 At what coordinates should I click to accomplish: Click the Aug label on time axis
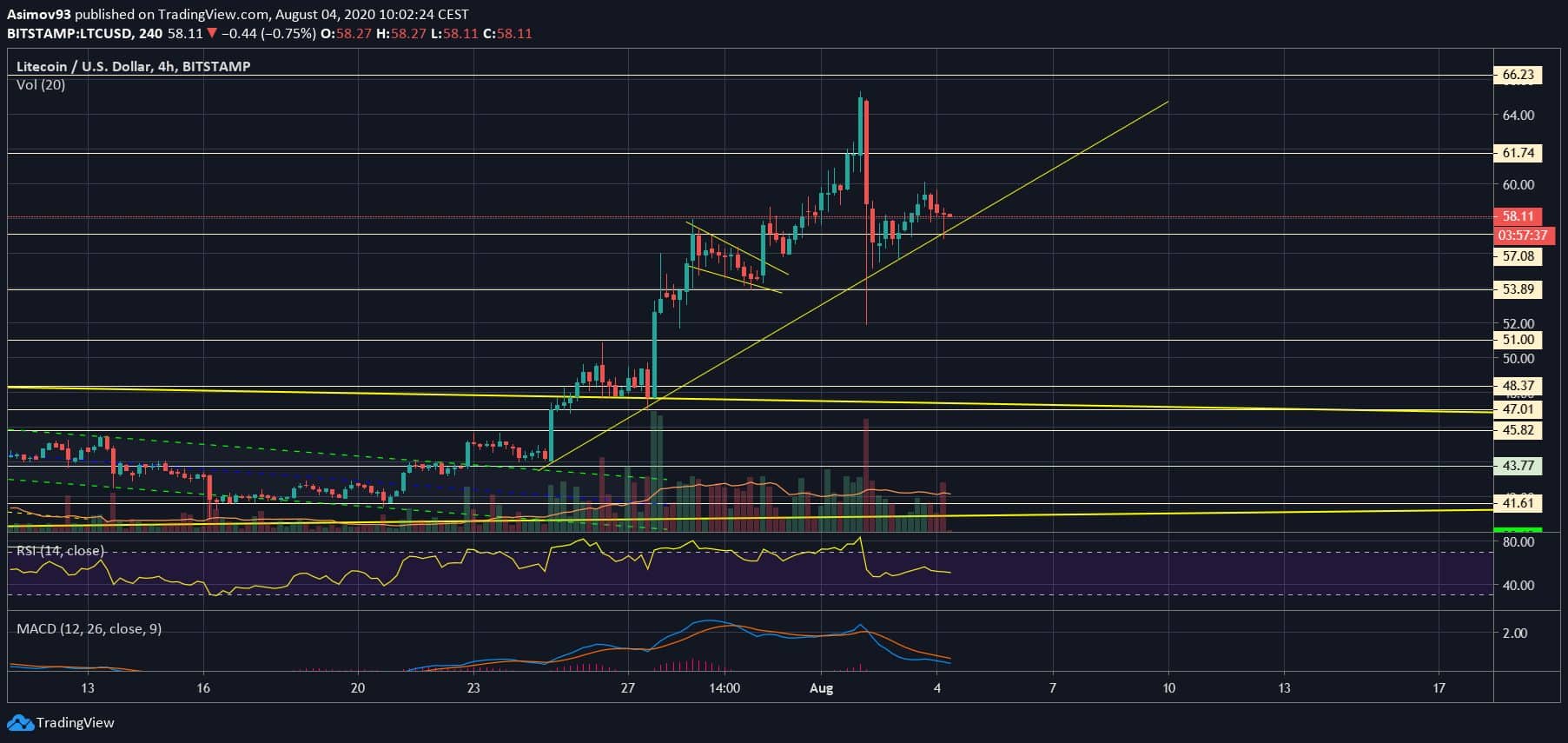(821, 688)
